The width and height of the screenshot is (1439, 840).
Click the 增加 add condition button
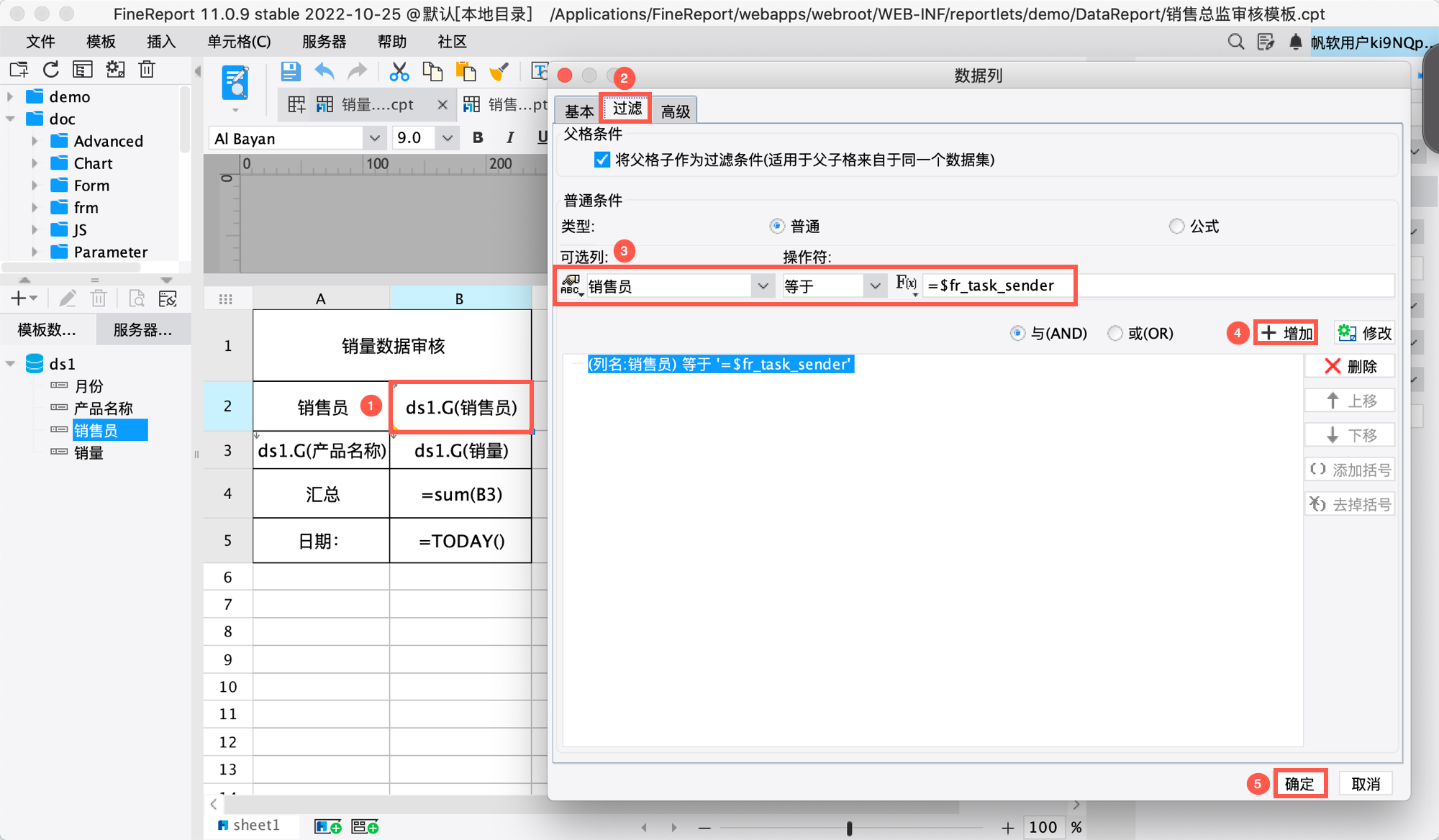pos(1286,333)
